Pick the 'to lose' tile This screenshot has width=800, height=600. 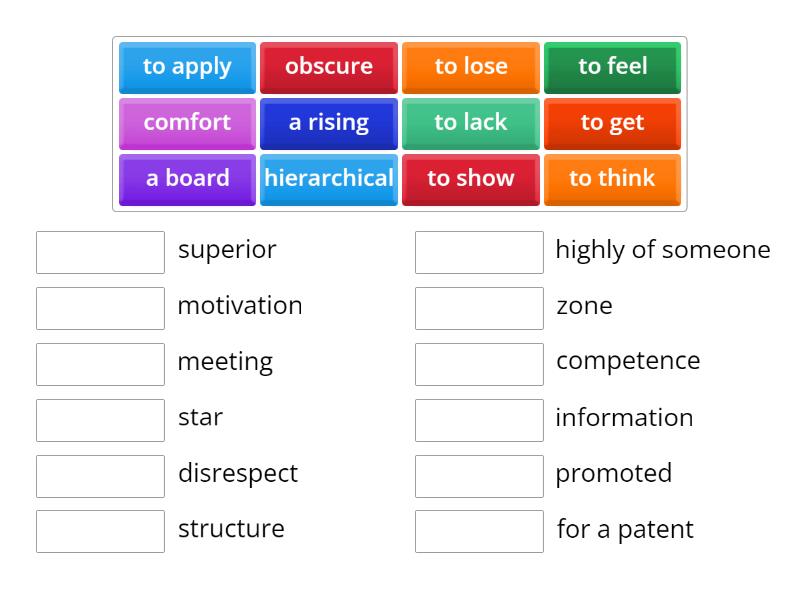click(471, 67)
